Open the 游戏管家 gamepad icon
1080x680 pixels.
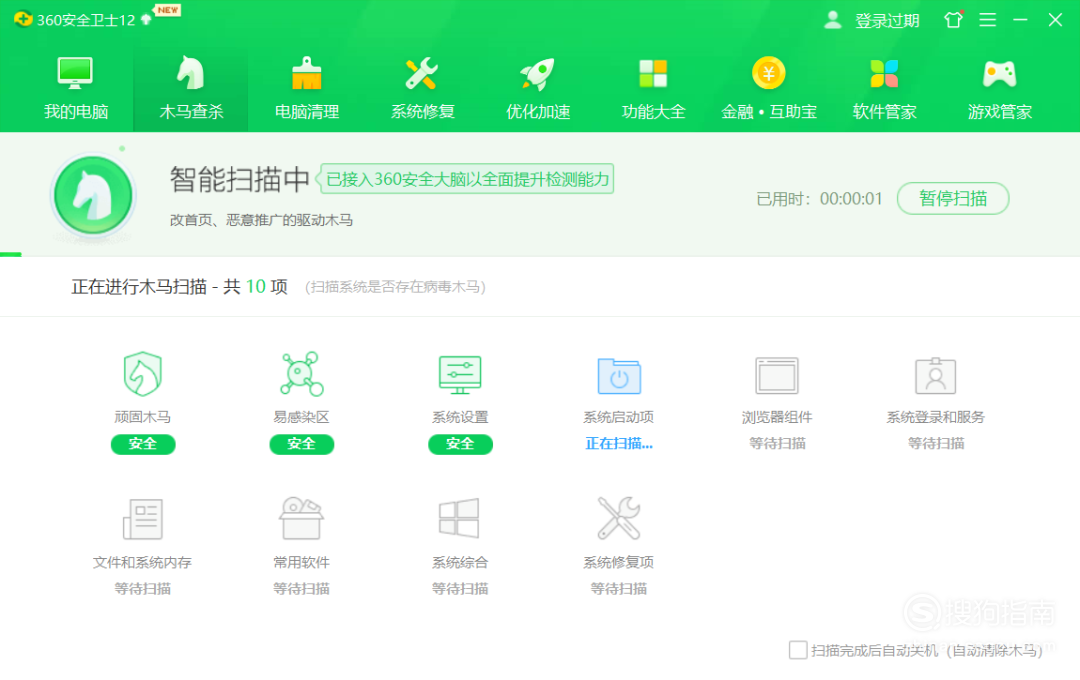tap(999, 73)
